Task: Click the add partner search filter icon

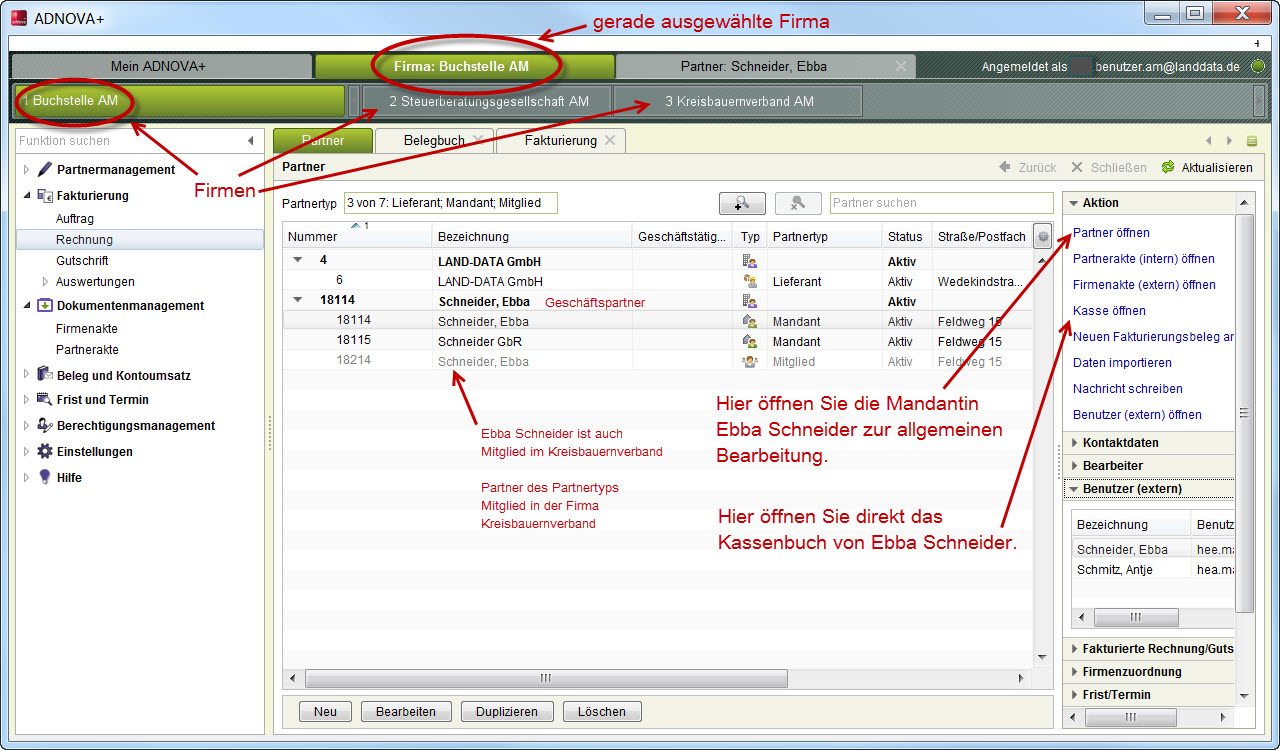Action: [x=742, y=203]
